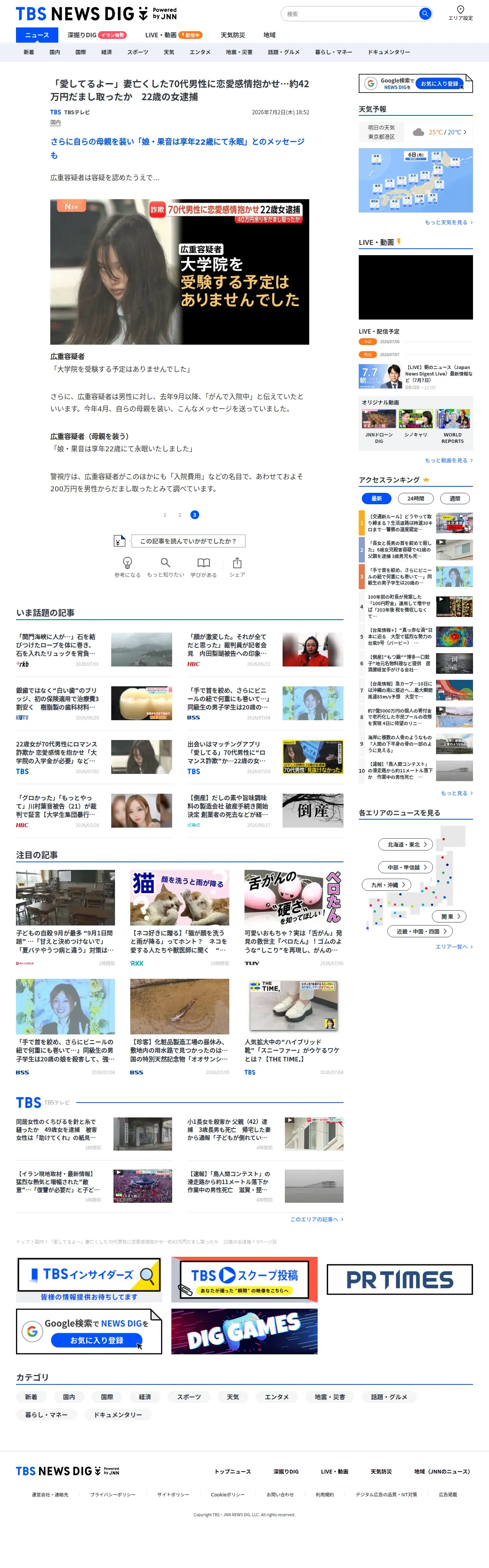Screen dimensions: 489x1568
Task: Open the LIVE・動画 tab
Action: 174,35
